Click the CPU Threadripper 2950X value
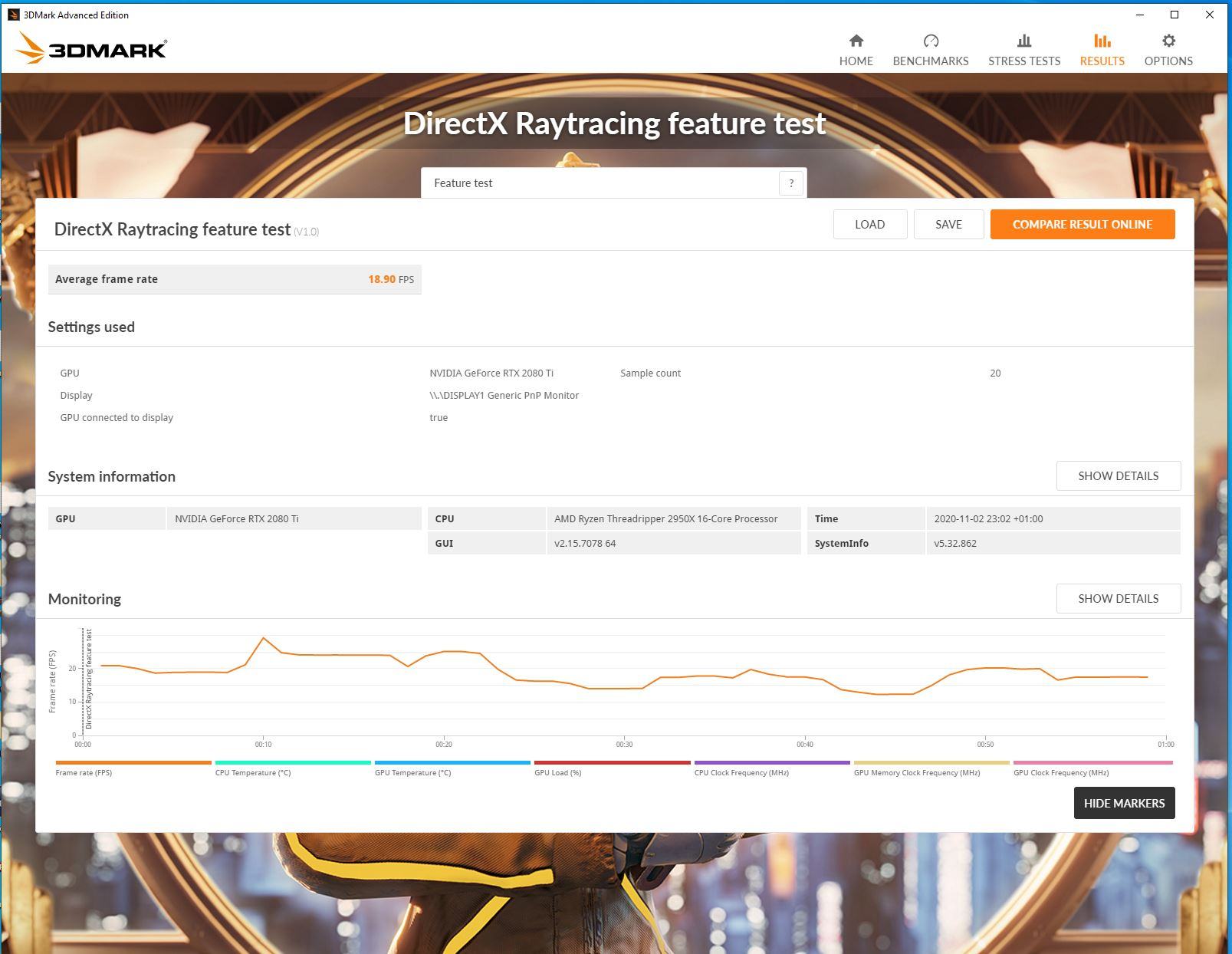The image size is (1232, 954). click(665, 518)
